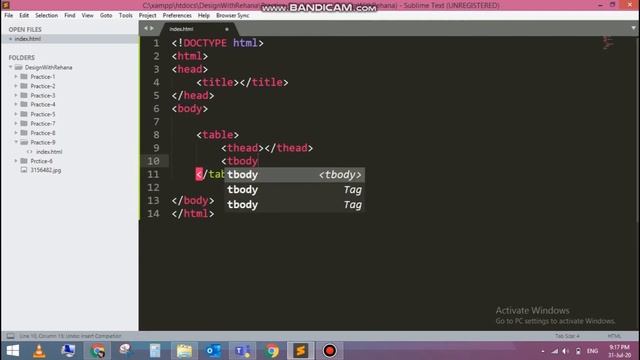Click the minimap at editor top right

pyautogui.click(x=607, y=42)
